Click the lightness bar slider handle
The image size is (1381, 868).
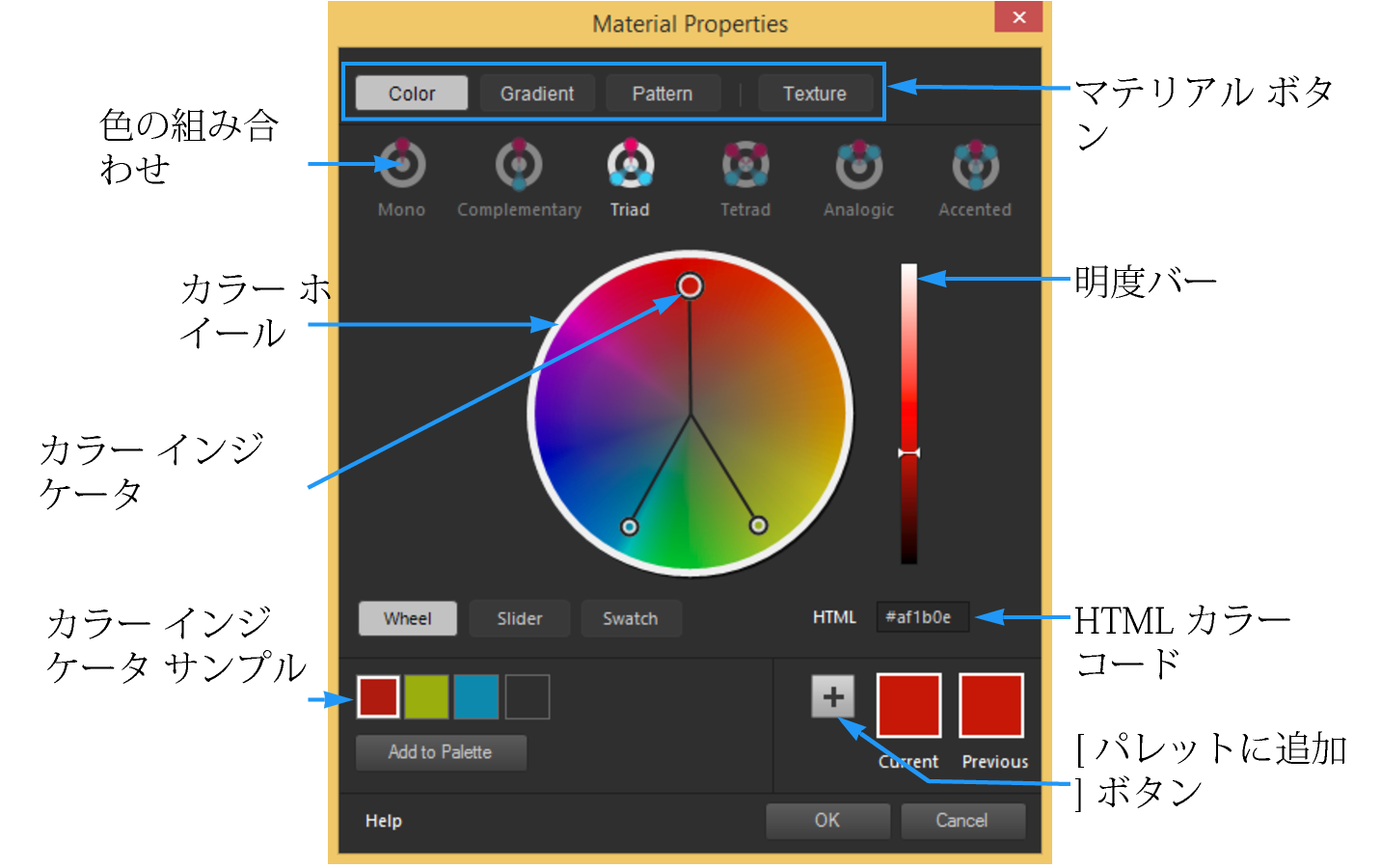[909, 452]
